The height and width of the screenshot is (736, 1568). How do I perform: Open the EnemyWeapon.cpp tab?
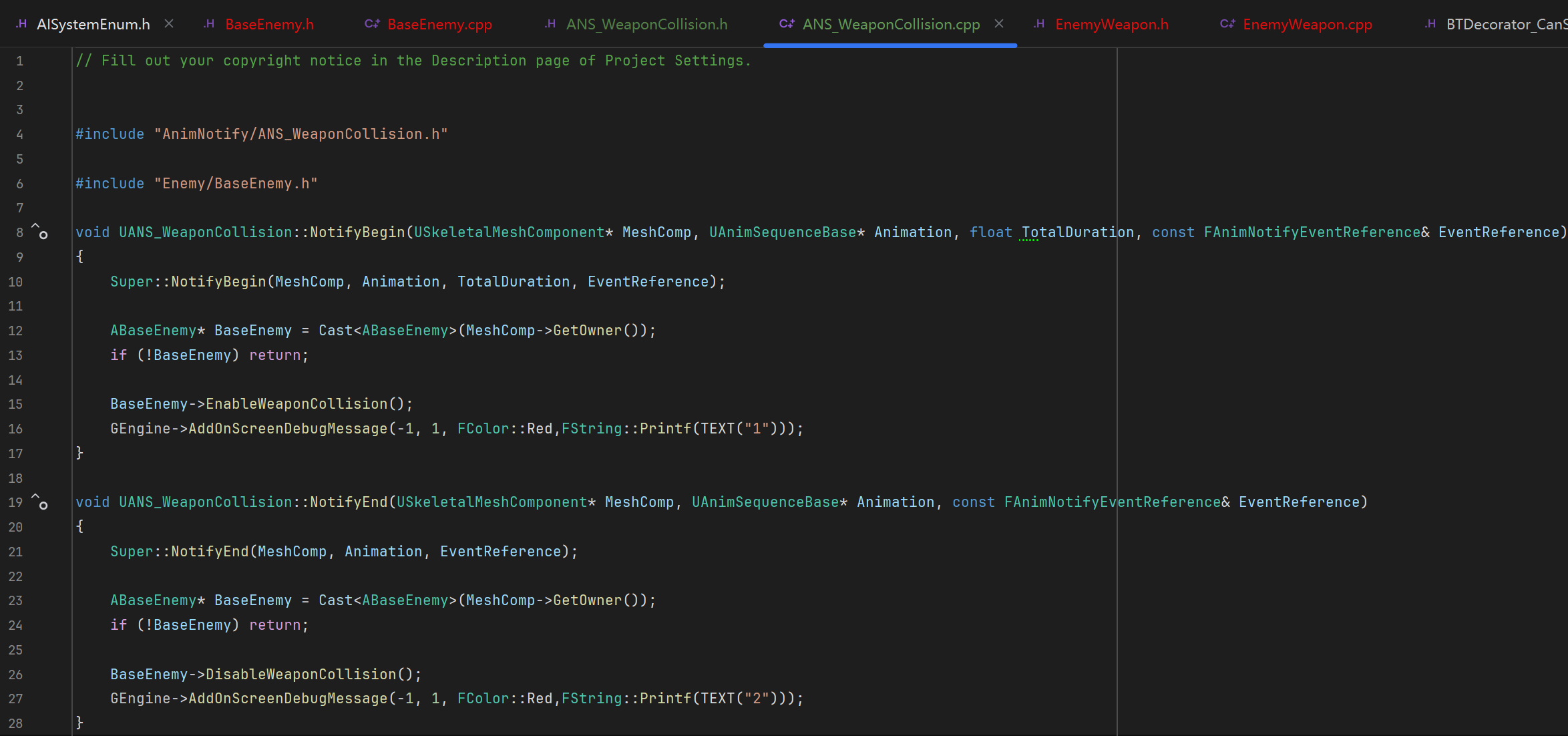pos(1307,24)
